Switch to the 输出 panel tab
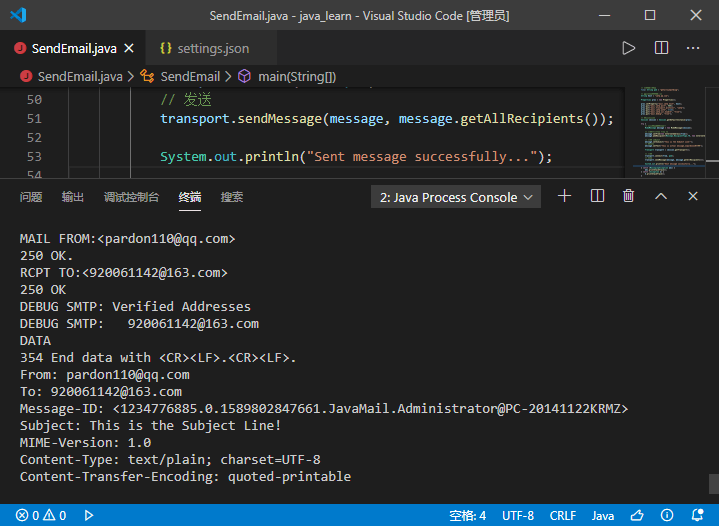Viewport: 719px width, 526px height. (73, 197)
